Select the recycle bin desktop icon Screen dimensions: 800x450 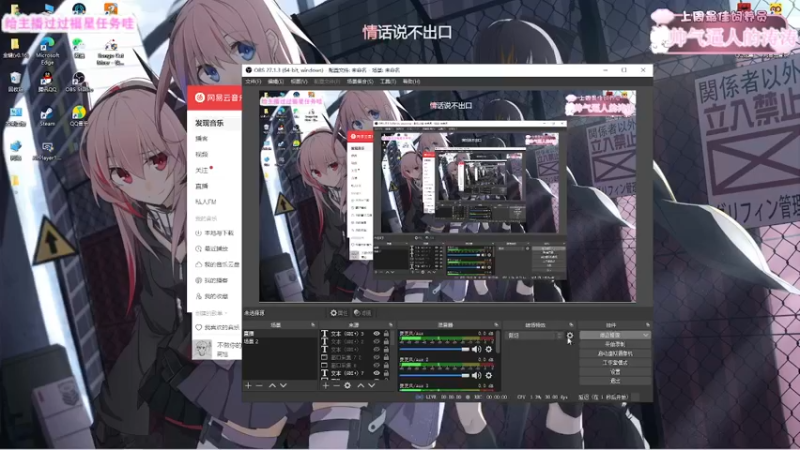(15, 82)
